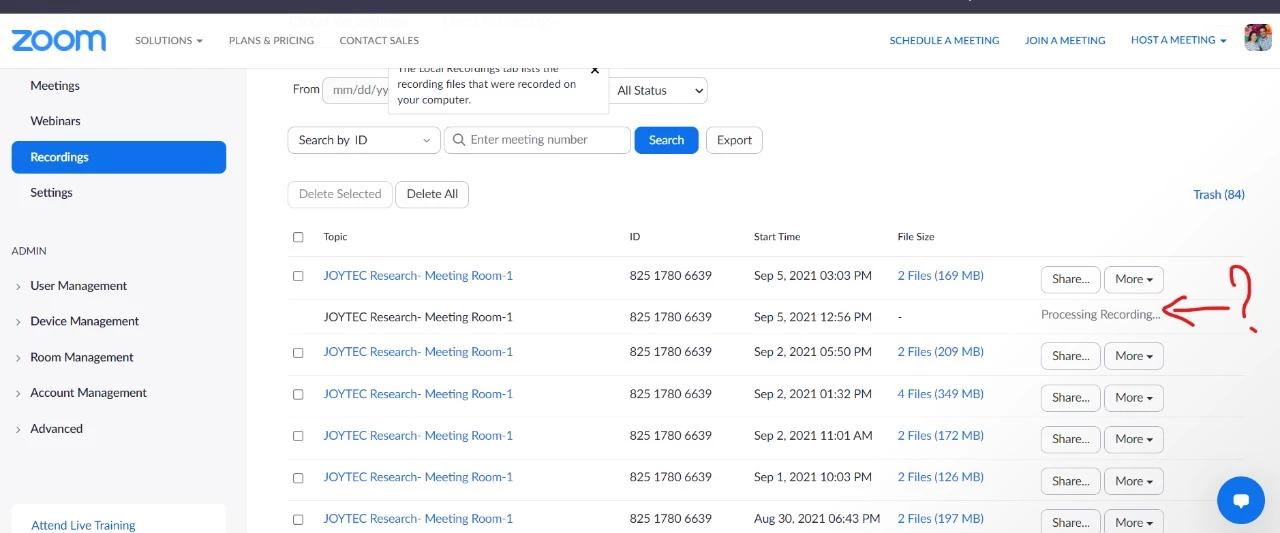Open More menu for Sep 2 11:01 AM recording
This screenshot has width=1280, height=533.
coord(1133,439)
